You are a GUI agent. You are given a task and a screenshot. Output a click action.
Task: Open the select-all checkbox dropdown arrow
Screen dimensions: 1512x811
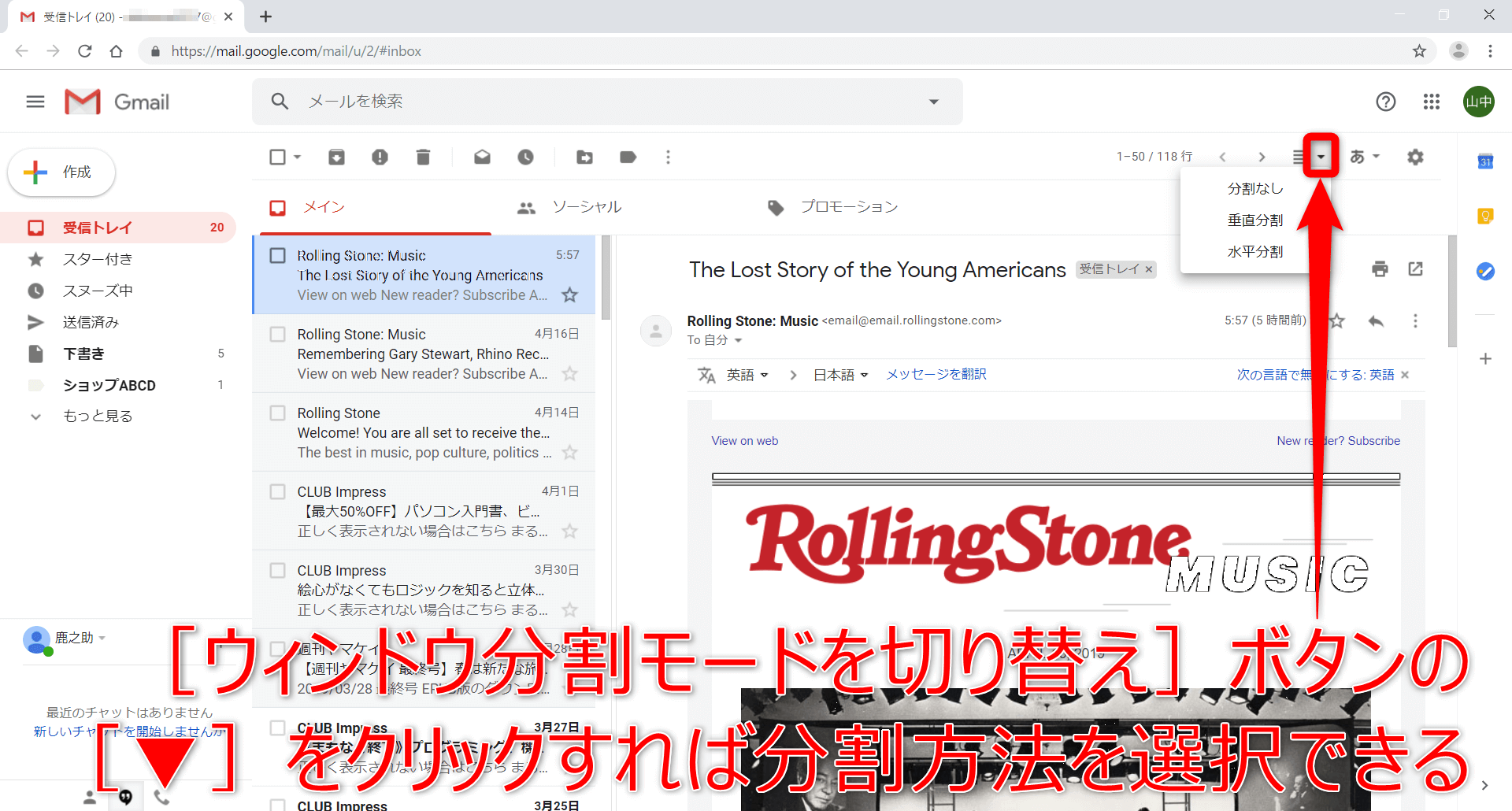pyautogui.click(x=298, y=157)
